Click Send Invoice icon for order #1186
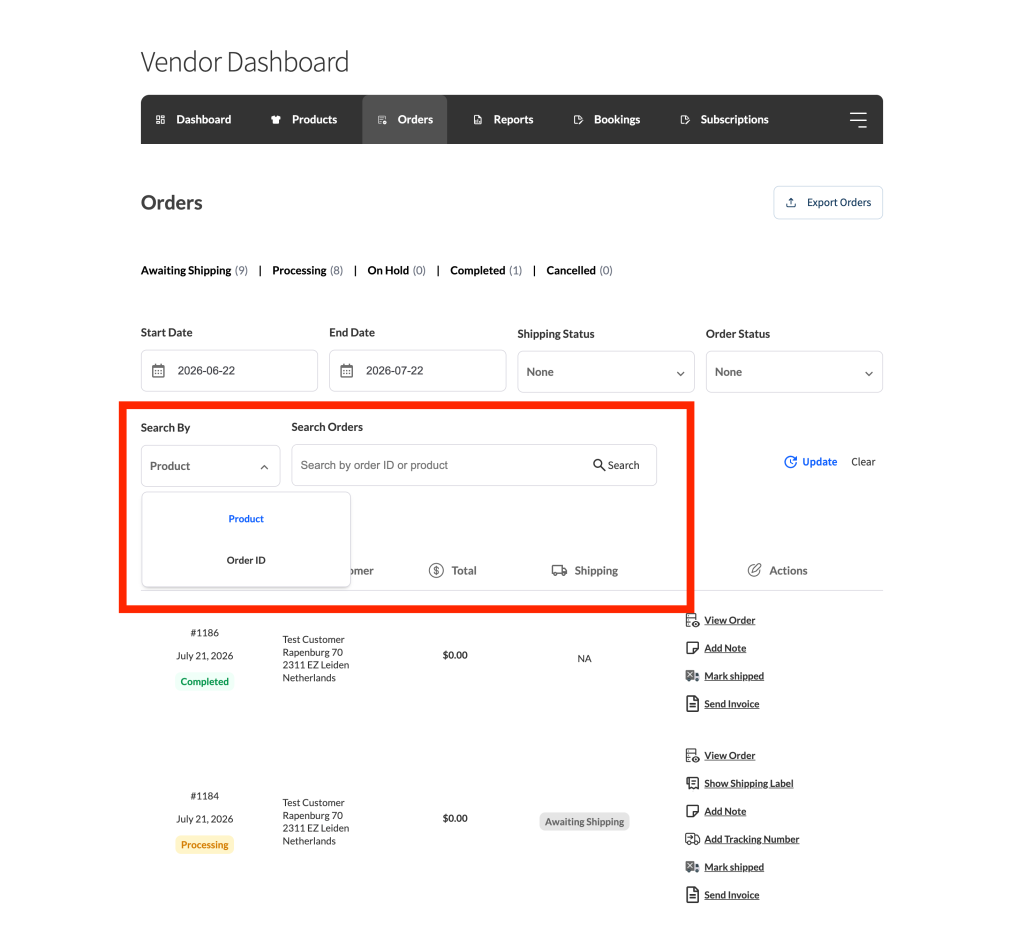This screenshot has width=1024, height=932. 692,703
